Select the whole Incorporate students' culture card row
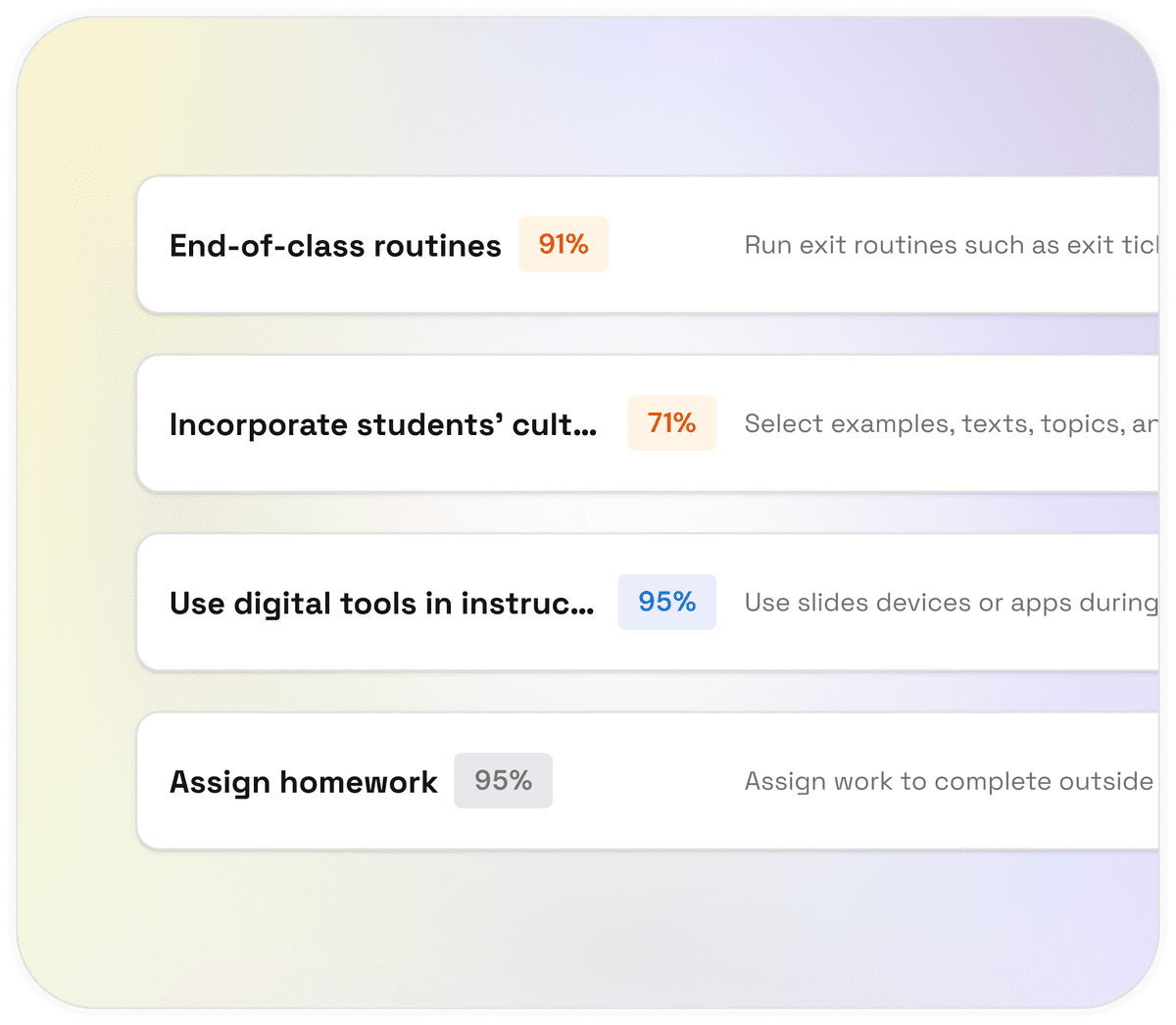The height and width of the screenshot is (1025, 1176). [x=666, y=468]
